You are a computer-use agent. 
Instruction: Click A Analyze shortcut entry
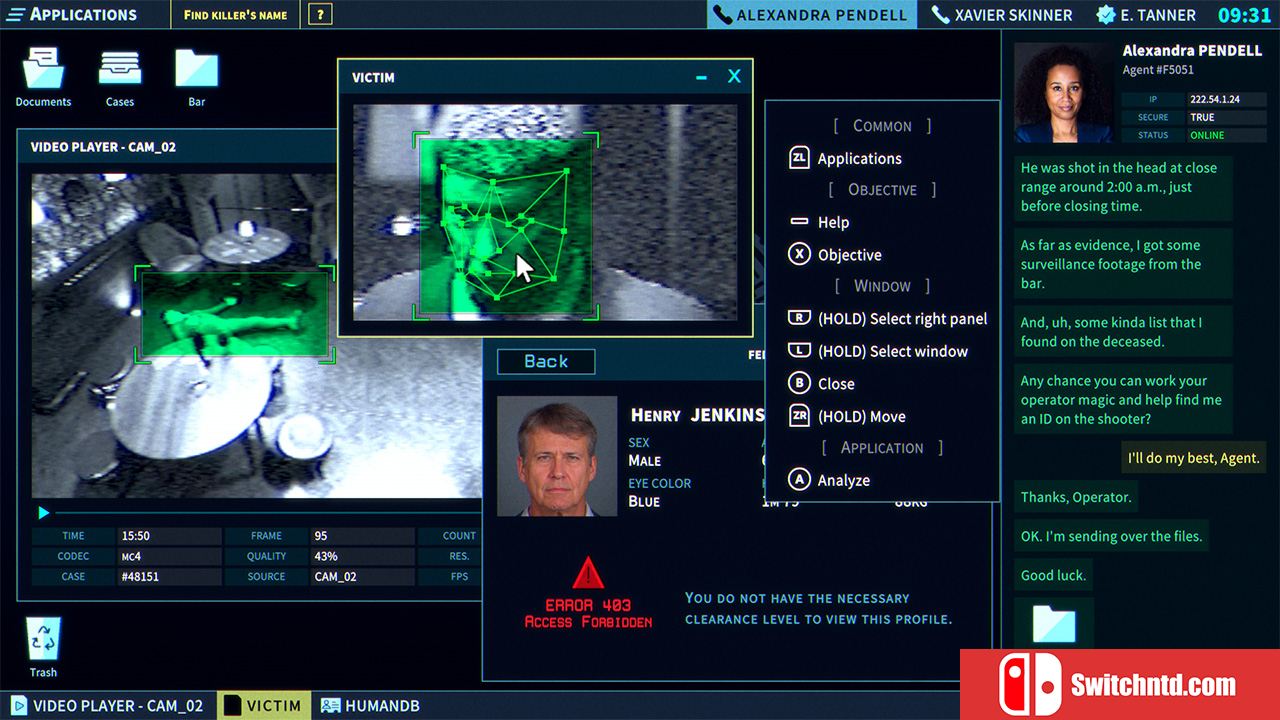tap(829, 480)
